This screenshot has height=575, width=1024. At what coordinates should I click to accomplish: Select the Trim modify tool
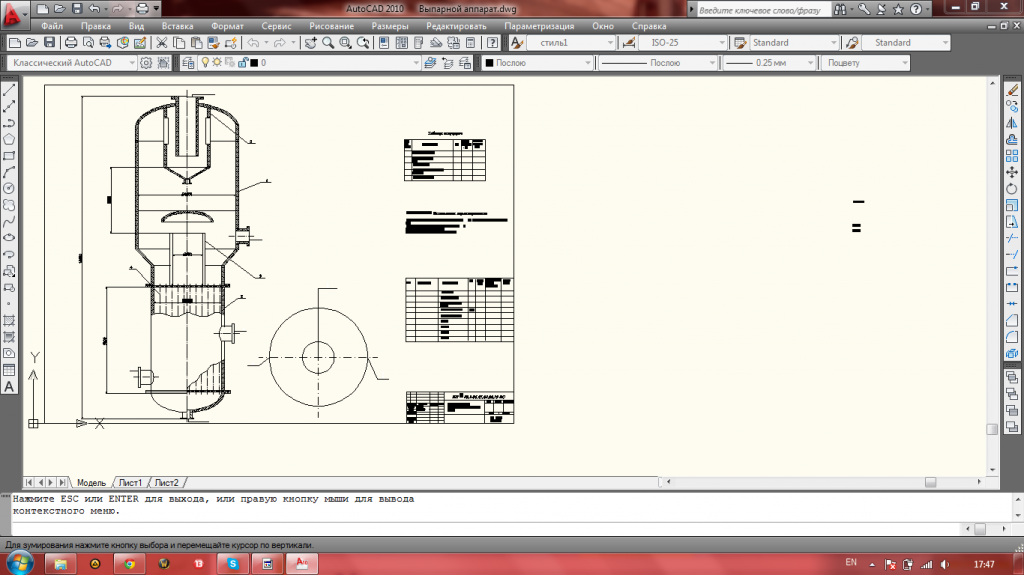tap(1012, 238)
